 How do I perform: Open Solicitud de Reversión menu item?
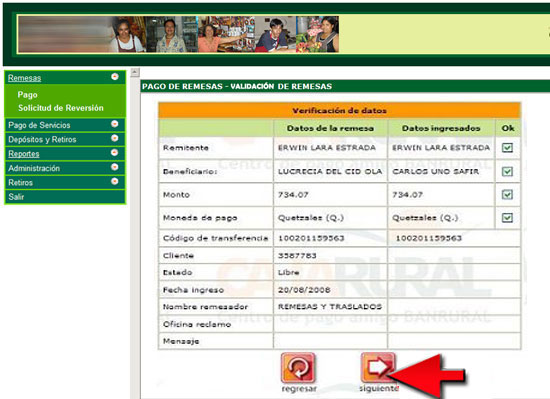[61, 108]
